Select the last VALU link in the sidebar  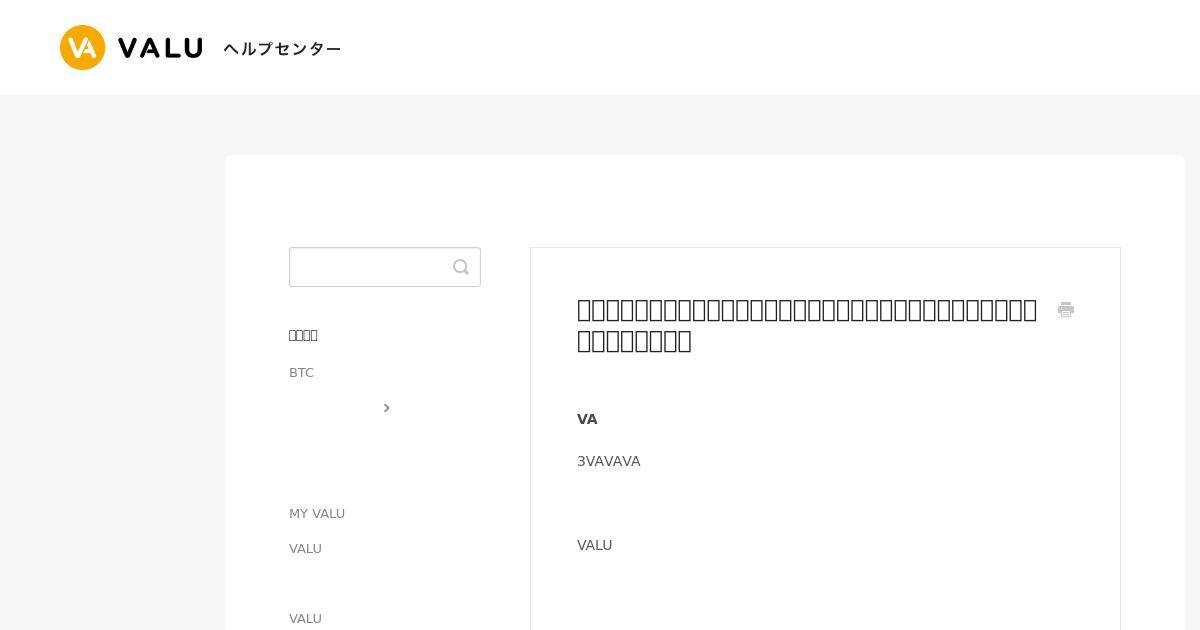(x=305, y=618)
